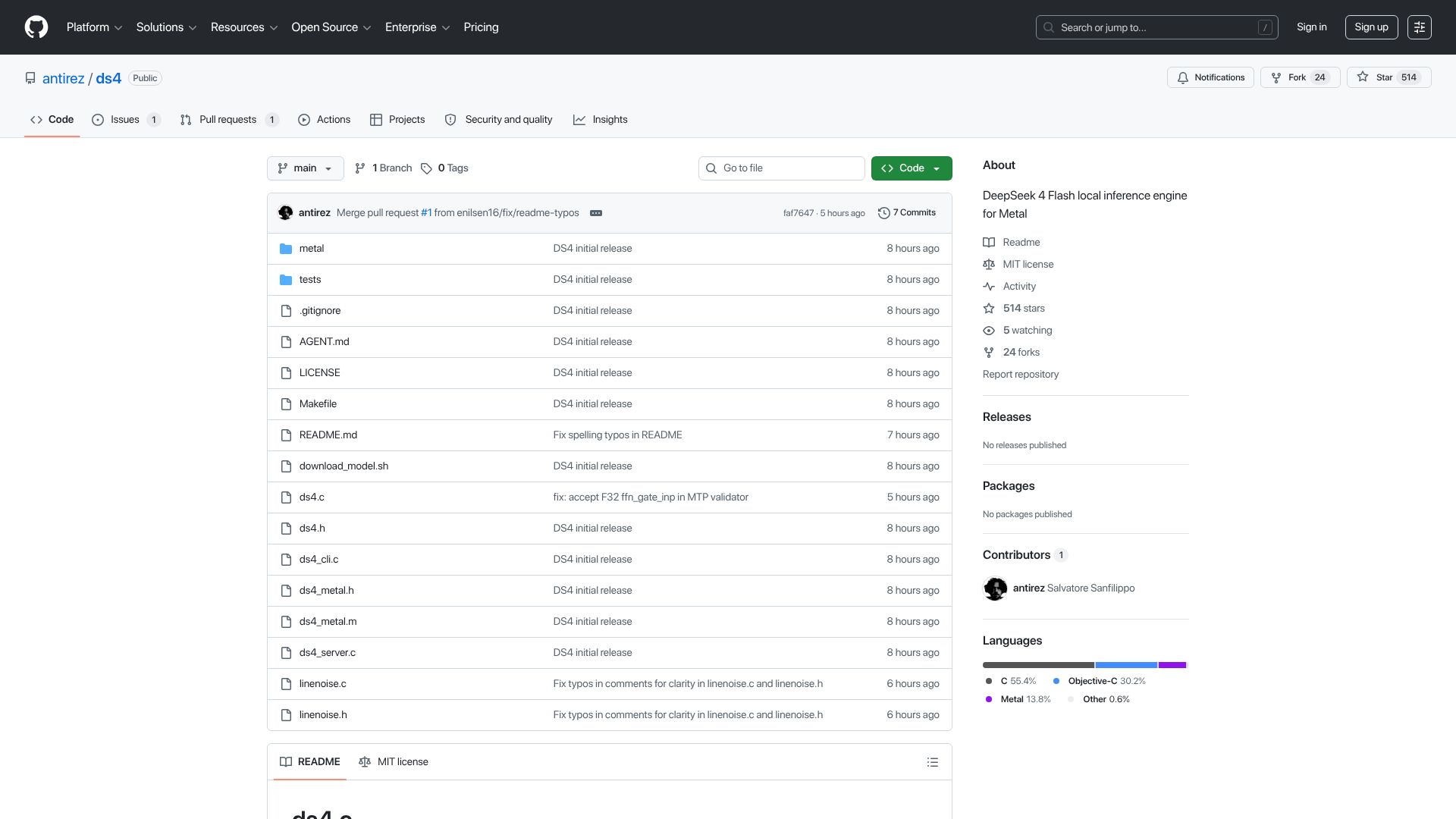The image size is (1456, 819).
Task: Expand the Platform menu
Action: click(94, 27)
